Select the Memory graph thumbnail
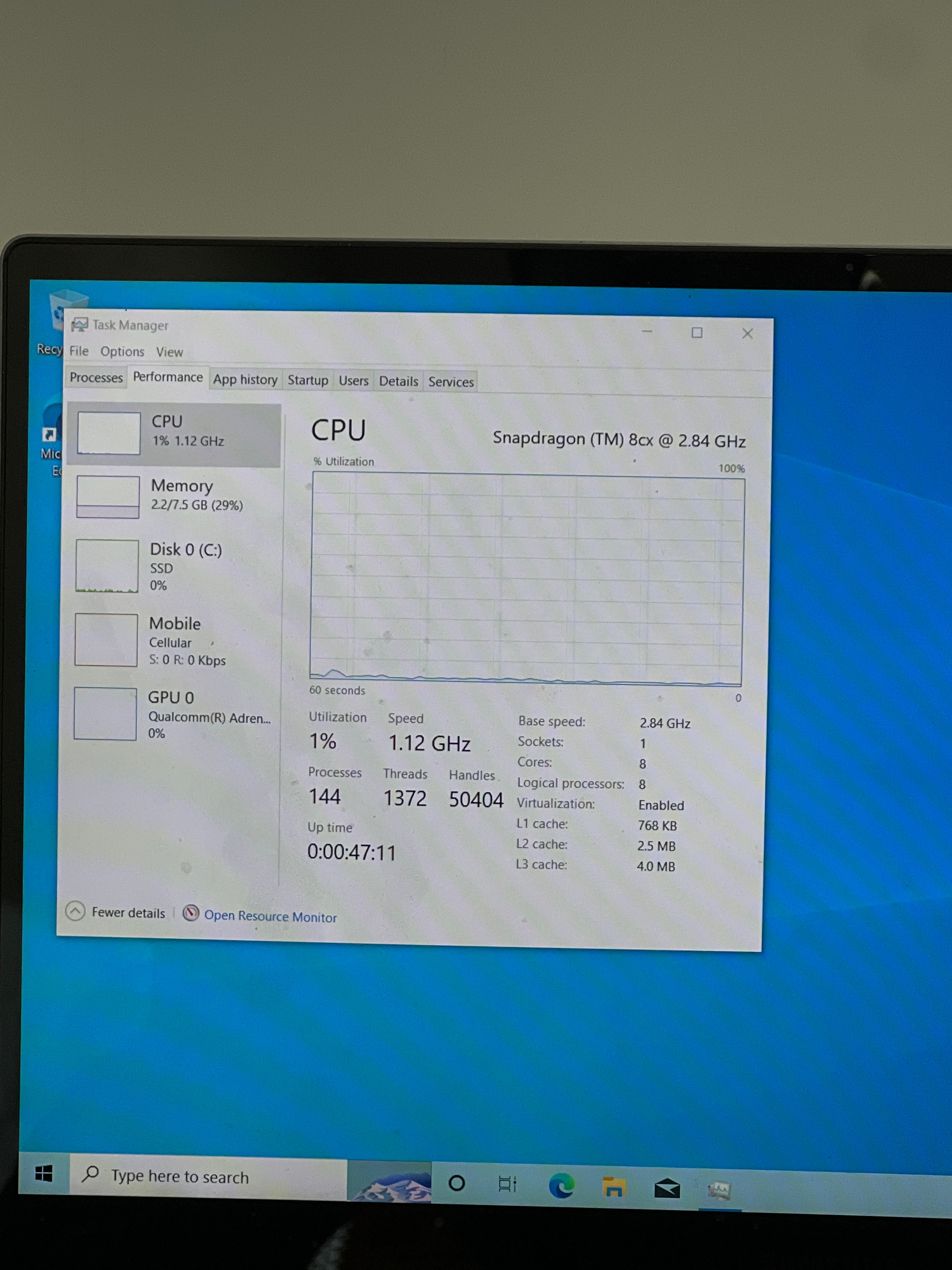Viewport: 952px width, 1270px height. pyautogui.click(x=108, y=497)
